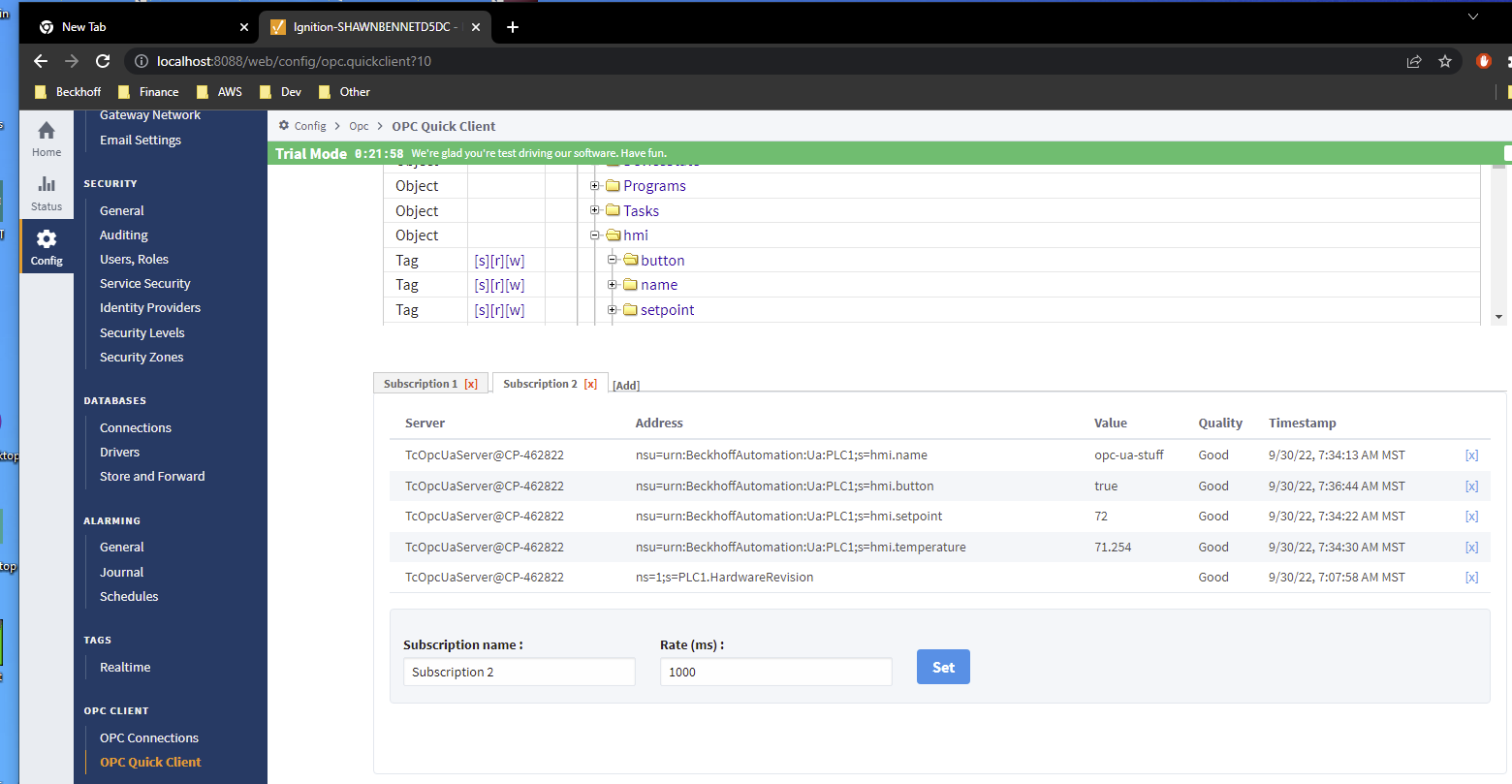Subscribe to button tag with [s]
This screenshot has height=784, width=1512.
(481, 261)
